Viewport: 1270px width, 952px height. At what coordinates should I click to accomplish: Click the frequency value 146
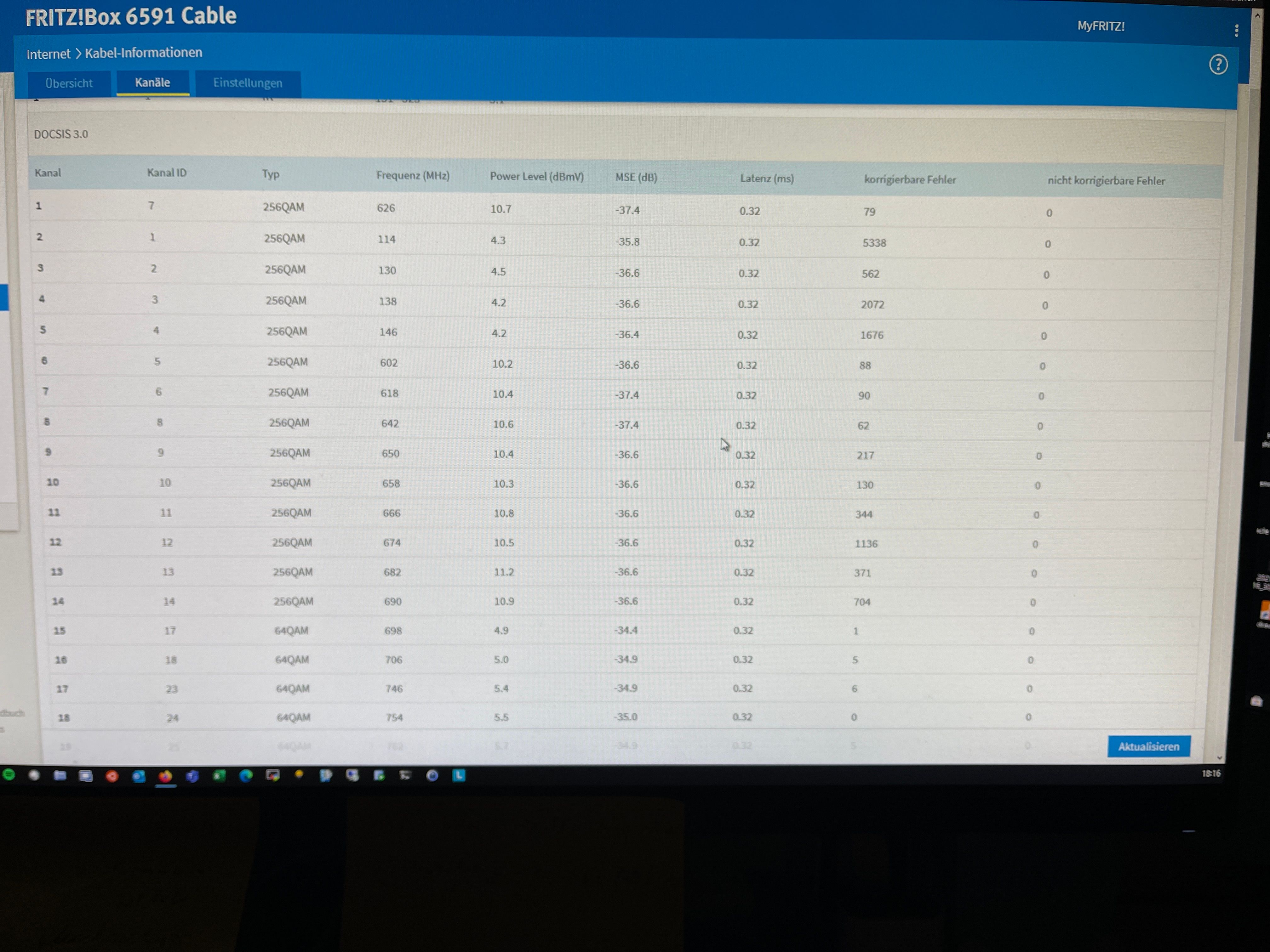point(388,332)
